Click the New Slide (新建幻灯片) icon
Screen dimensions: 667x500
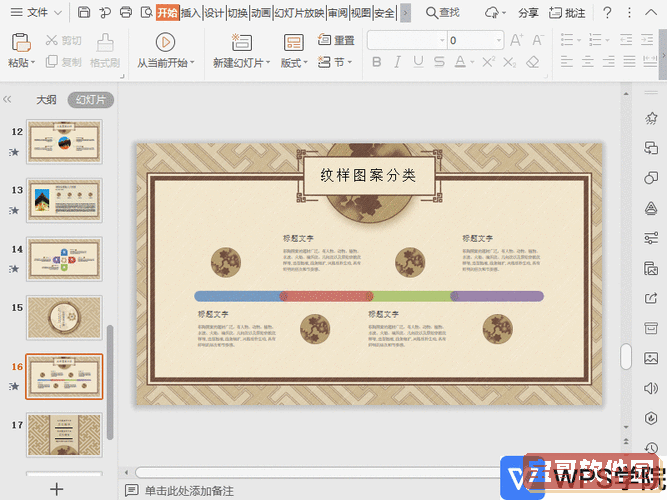click(x=242, y=43)
